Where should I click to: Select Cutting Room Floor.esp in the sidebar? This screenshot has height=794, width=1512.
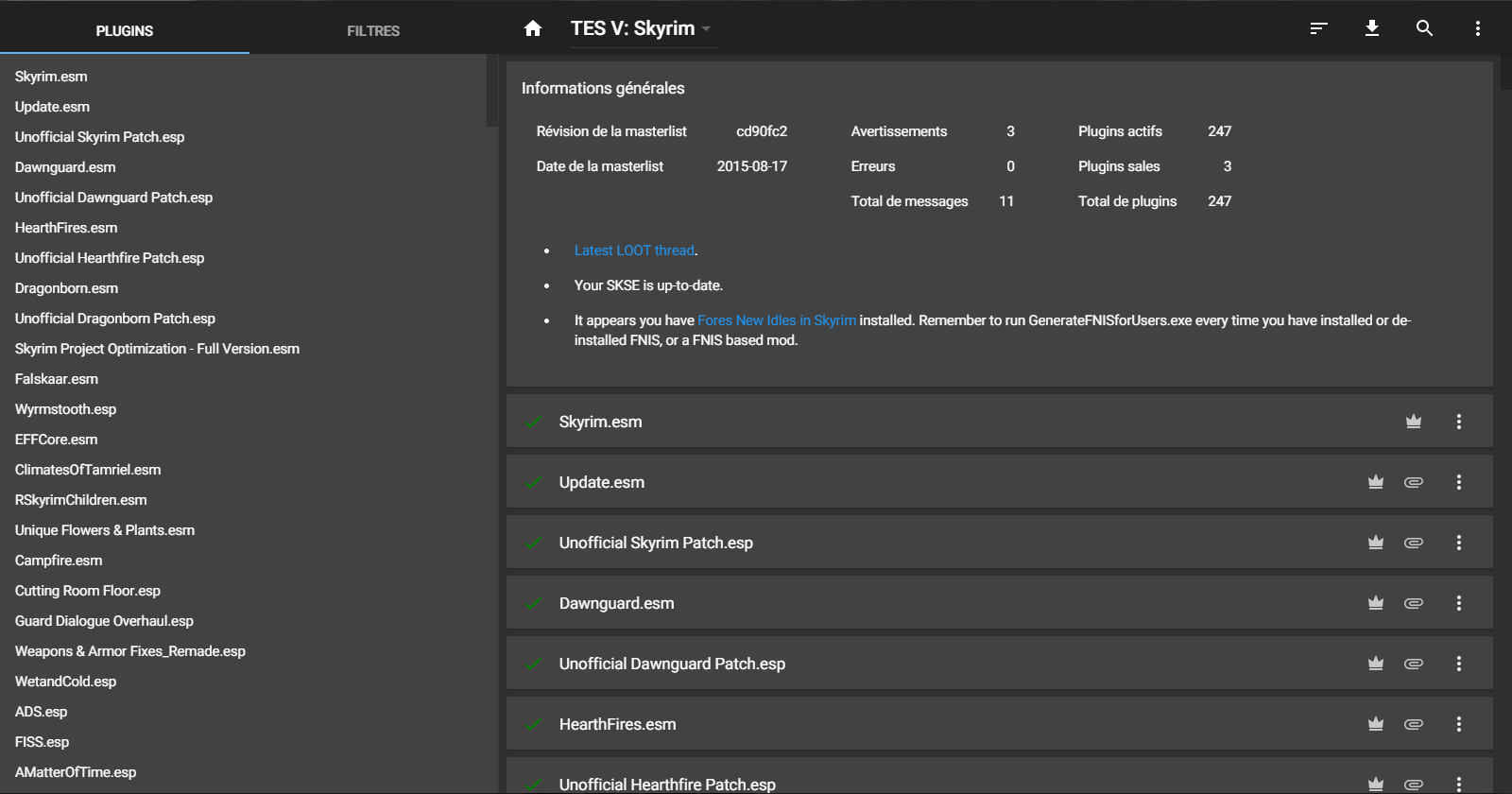[88, 591]
